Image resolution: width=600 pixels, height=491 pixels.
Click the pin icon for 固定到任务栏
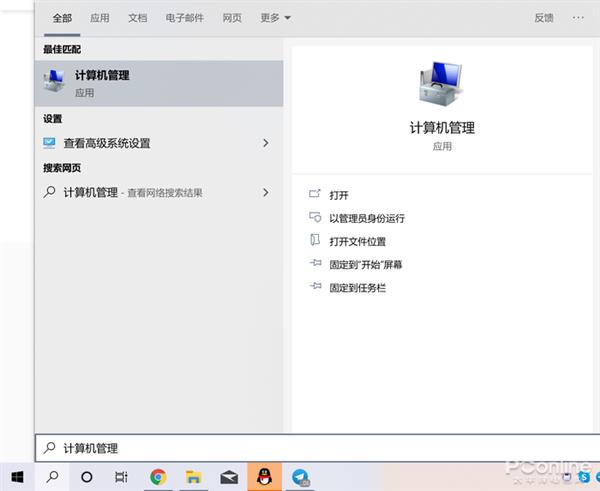[x=315, y=286]
